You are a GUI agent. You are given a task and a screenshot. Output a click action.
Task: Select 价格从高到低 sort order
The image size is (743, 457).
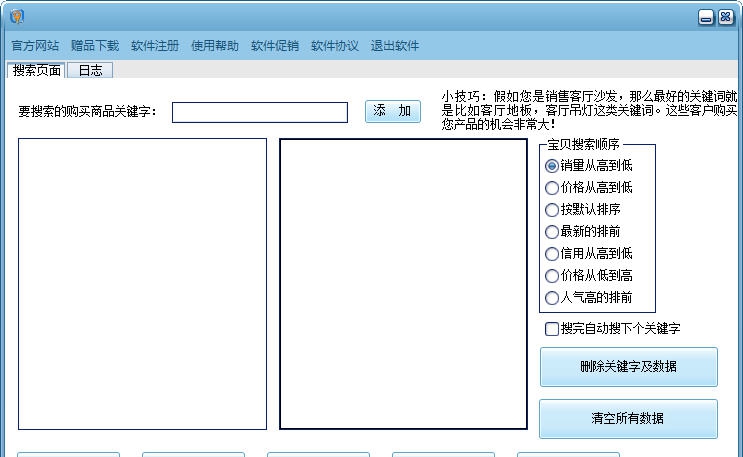589,188
